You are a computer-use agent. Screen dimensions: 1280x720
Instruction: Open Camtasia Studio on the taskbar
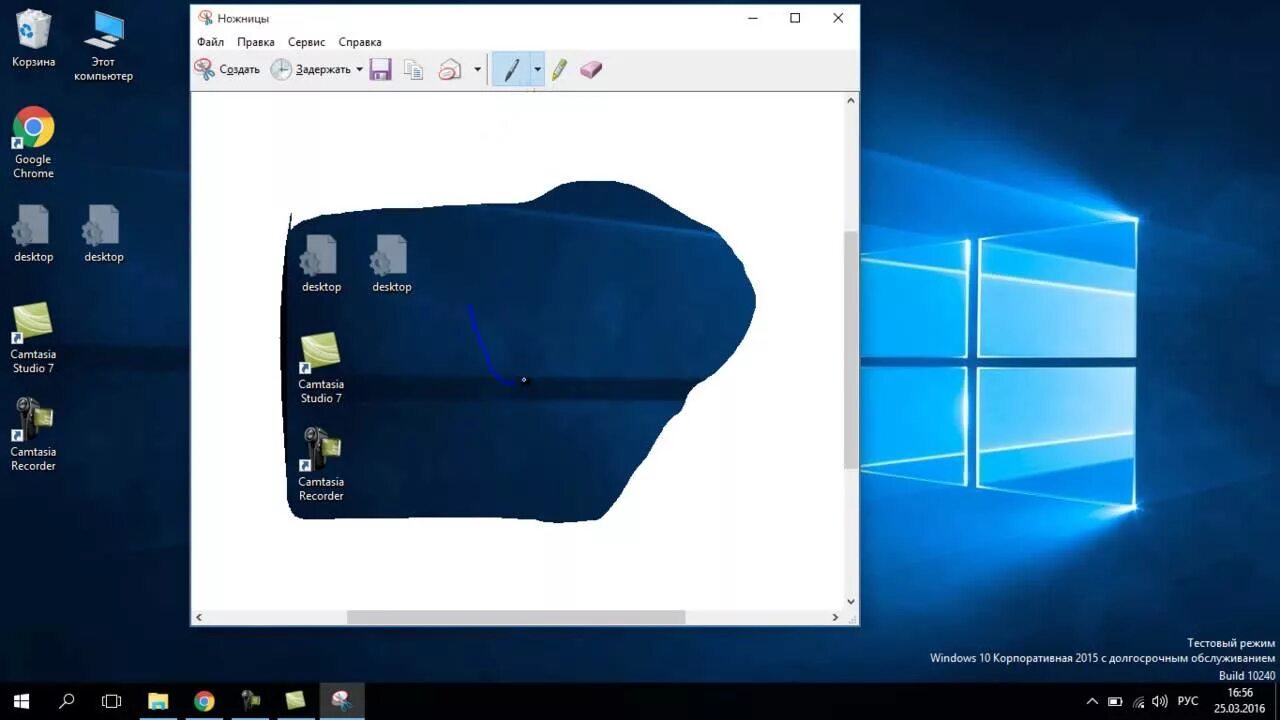point(295,701)
